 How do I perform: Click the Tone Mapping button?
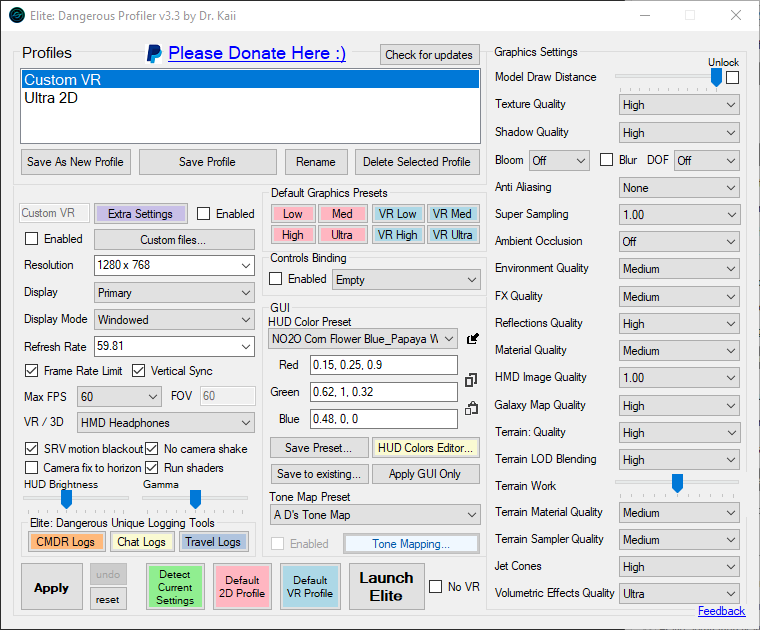click(411, 544)
